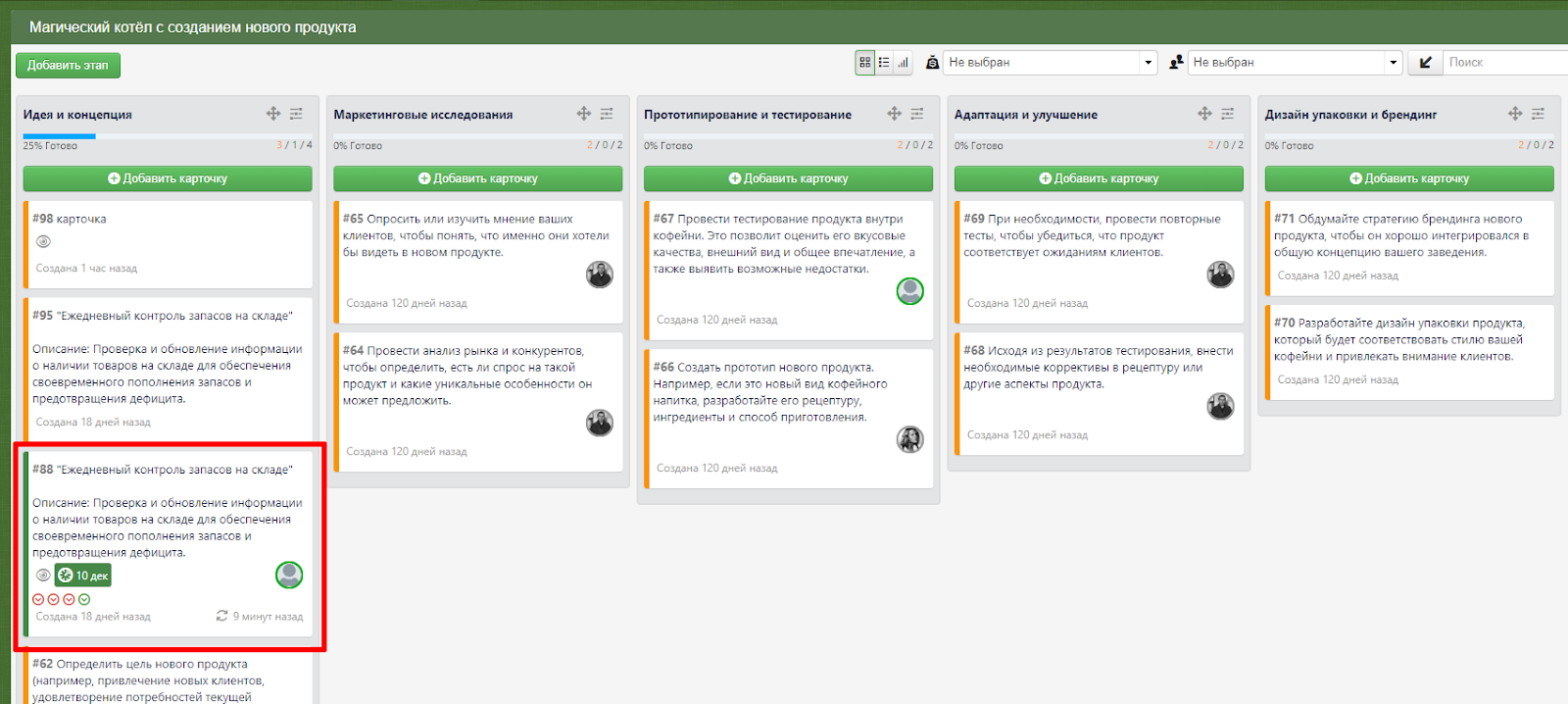Toggle the eye icon on card #98
The image size is (1568, 704).
43,242
